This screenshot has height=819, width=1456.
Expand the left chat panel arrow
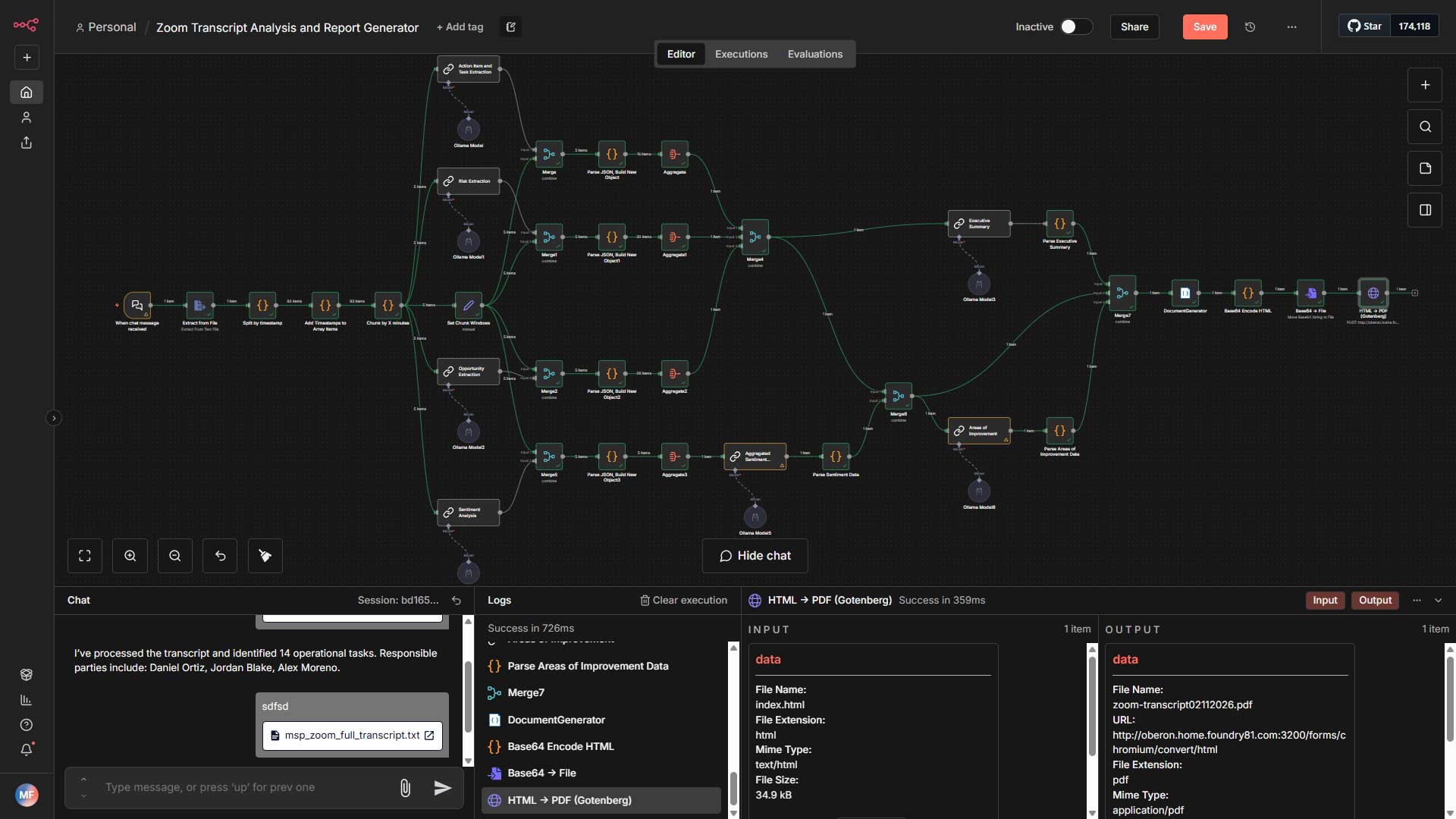54,418
